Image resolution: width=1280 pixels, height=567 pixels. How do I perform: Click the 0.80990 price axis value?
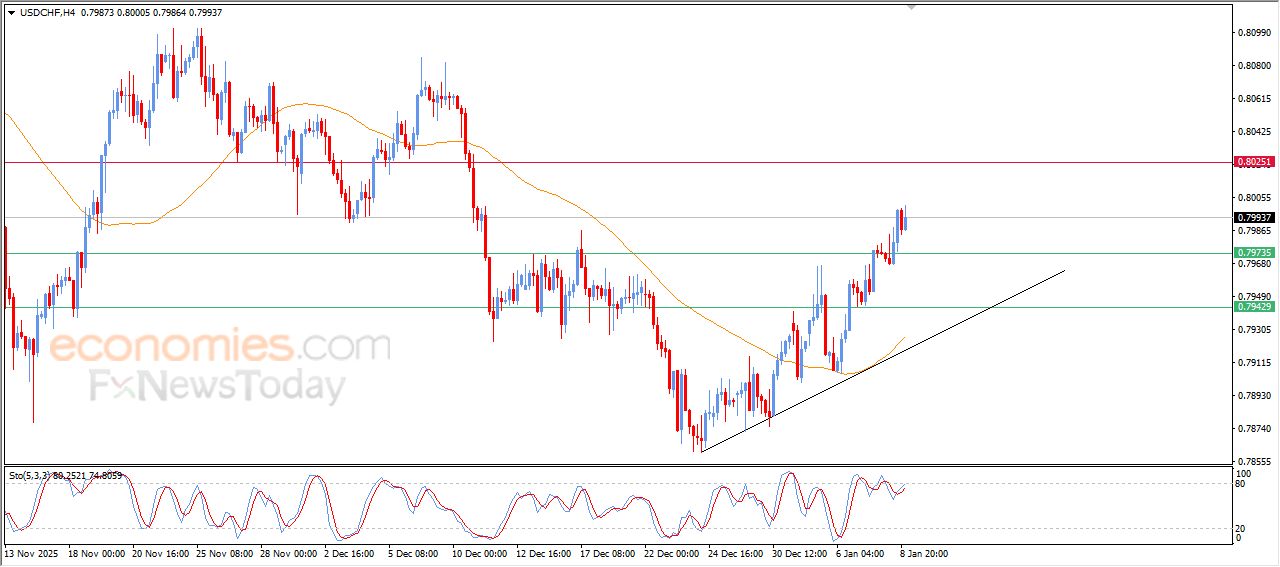[1253, 33]
